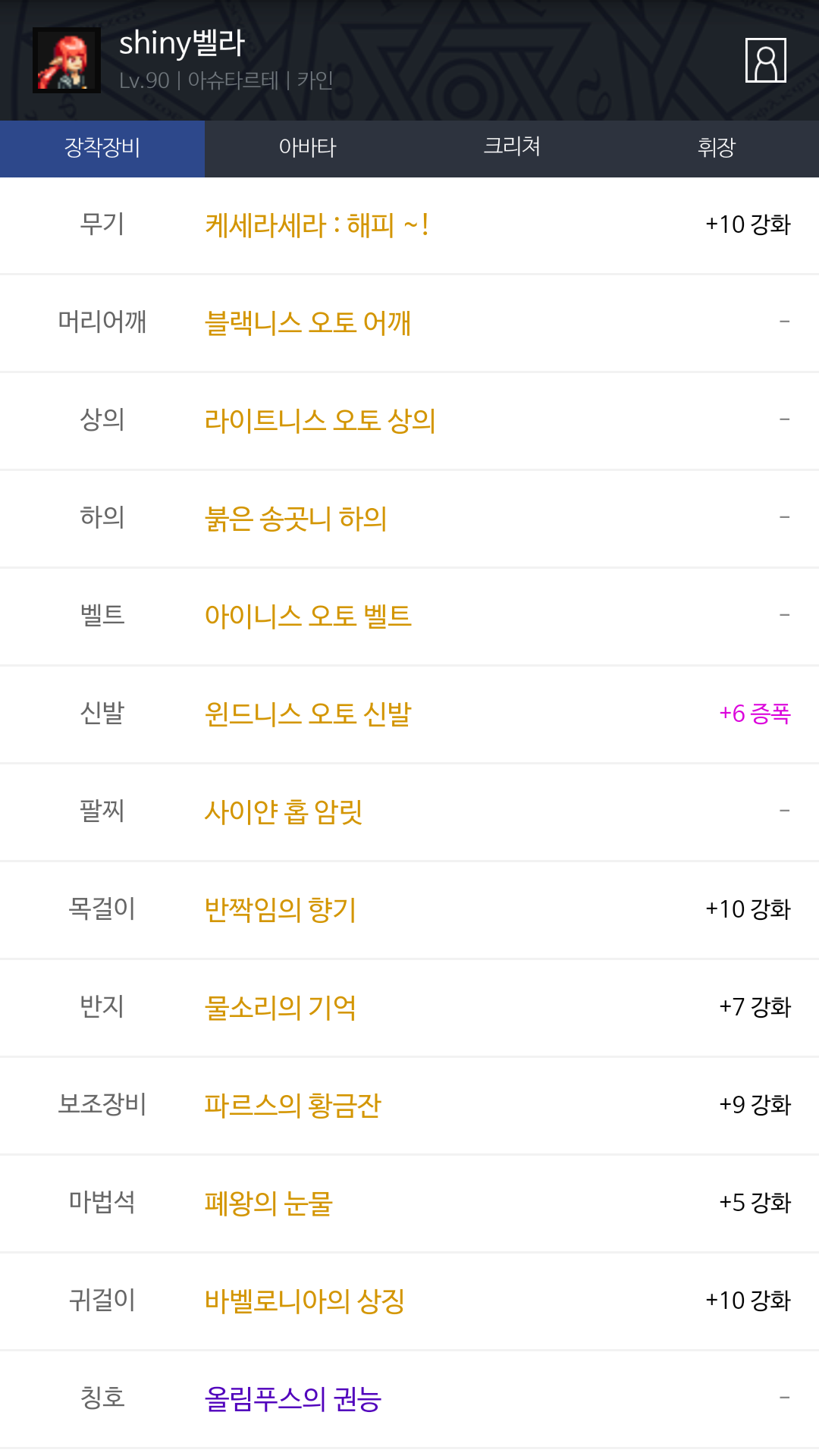Click magic stone 폐왕의 눈물
Viewport: 819px width, 1456px height.
point(268,1203)
